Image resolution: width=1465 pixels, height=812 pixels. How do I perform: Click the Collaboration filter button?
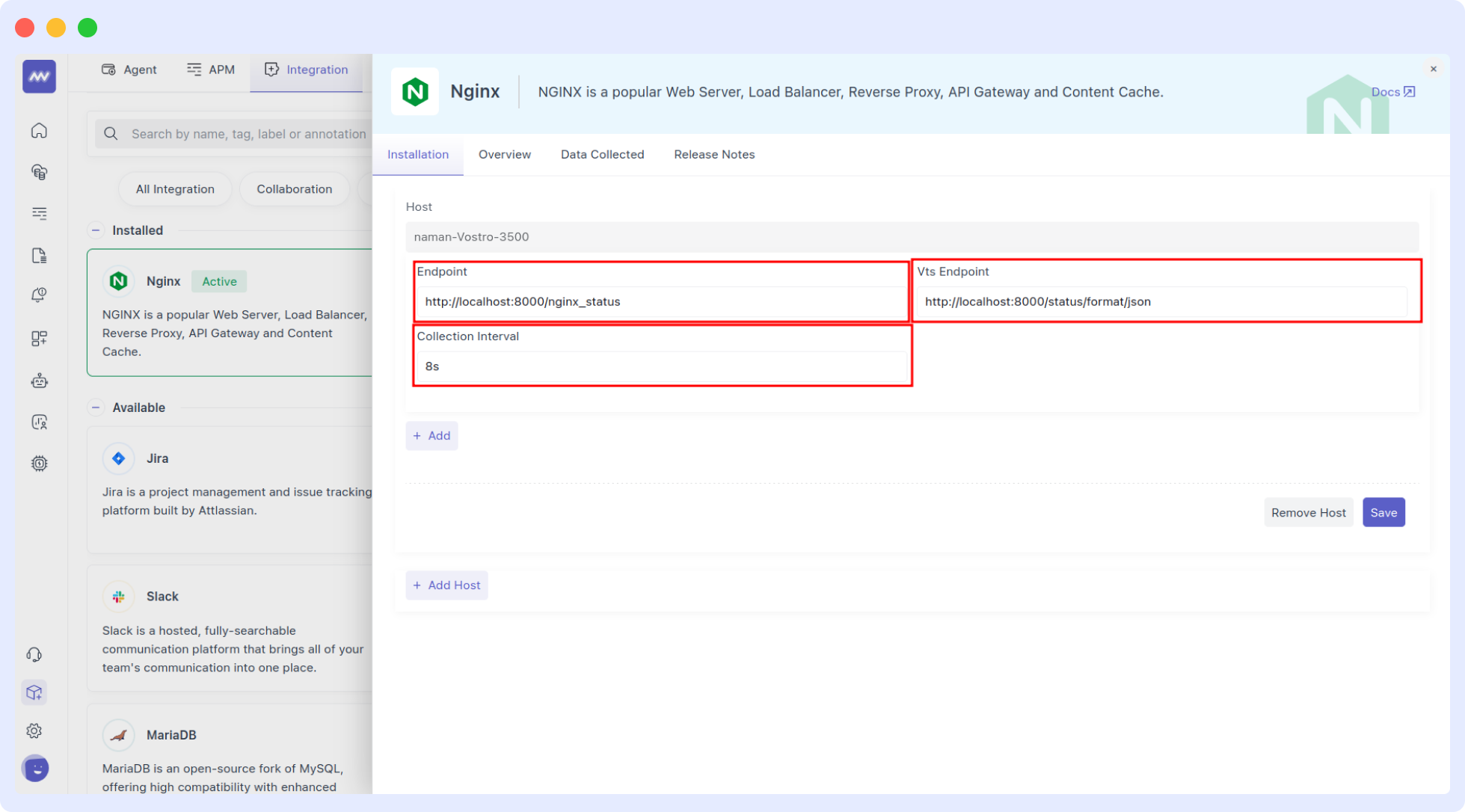pyautogui.click(x=293, y=189)
